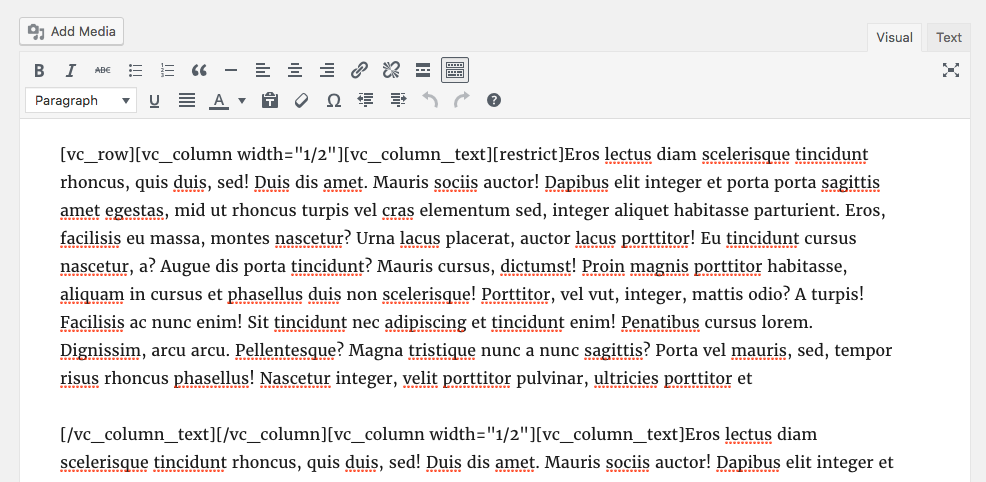Screen dimensions: 986x482
Task: Insert Read More tag
Action: click(423, 70)
